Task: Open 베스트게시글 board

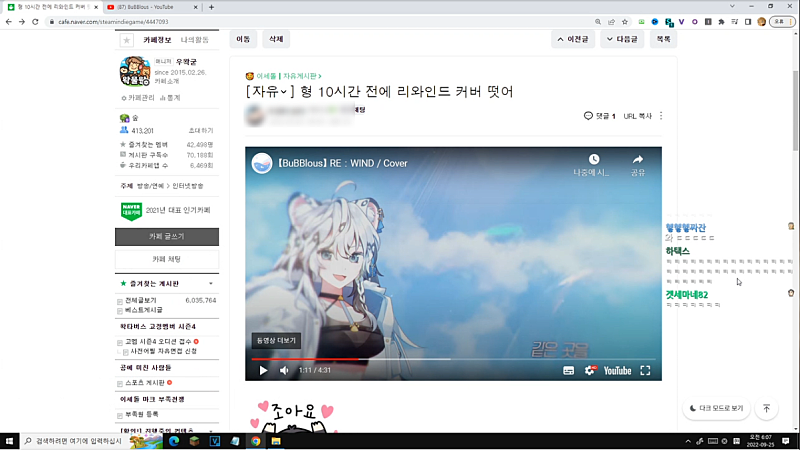Action: point(144,310)
